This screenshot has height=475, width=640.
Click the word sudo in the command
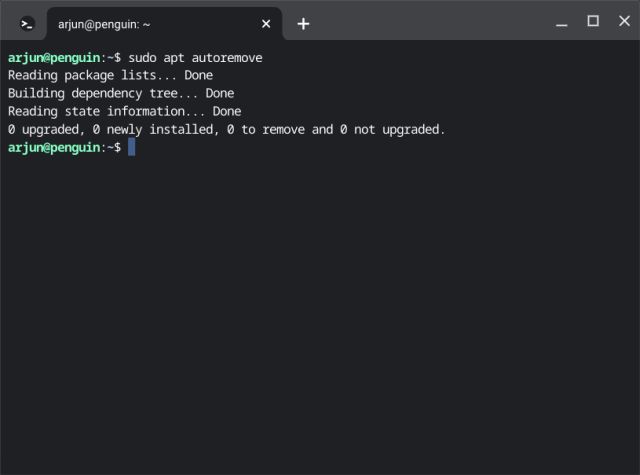click(142, 57)
